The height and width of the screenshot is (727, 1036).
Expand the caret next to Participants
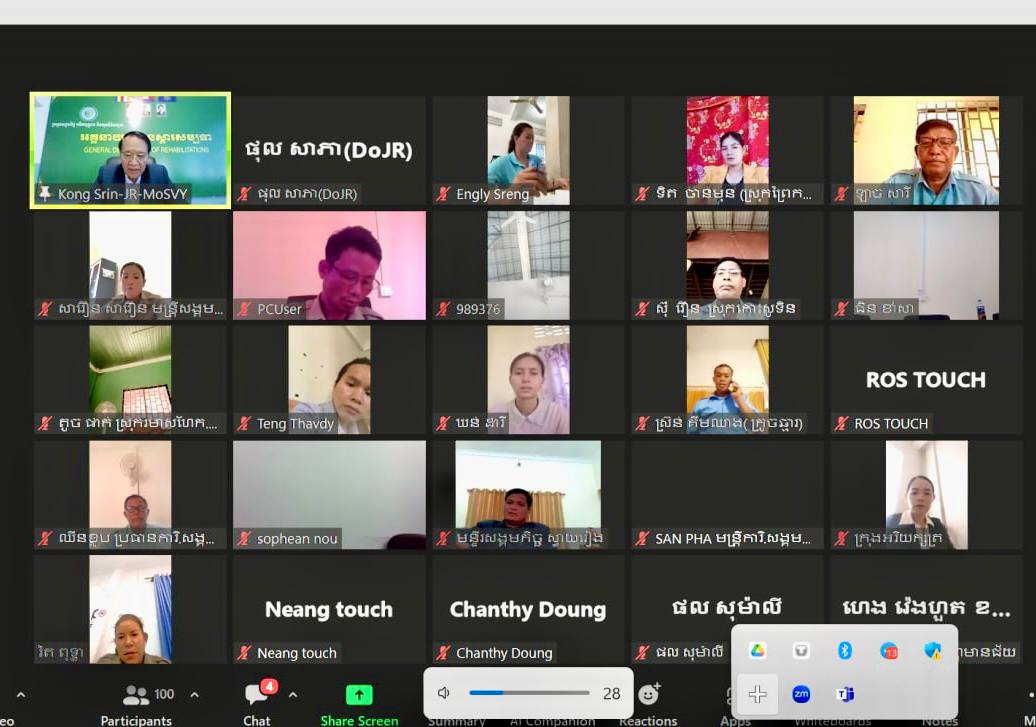pyautogui.click(x=194, y=695)
